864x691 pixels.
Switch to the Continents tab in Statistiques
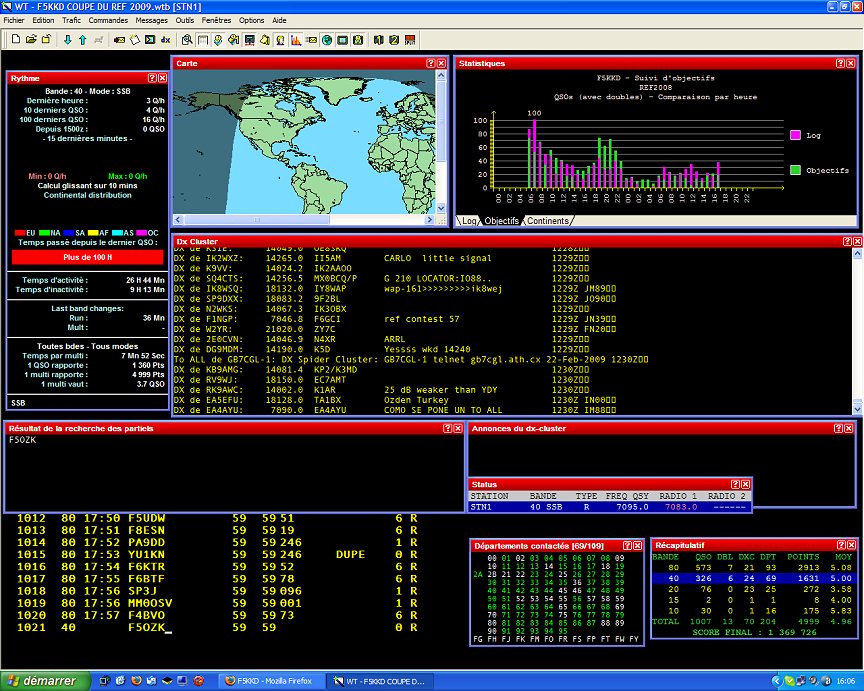548,221
